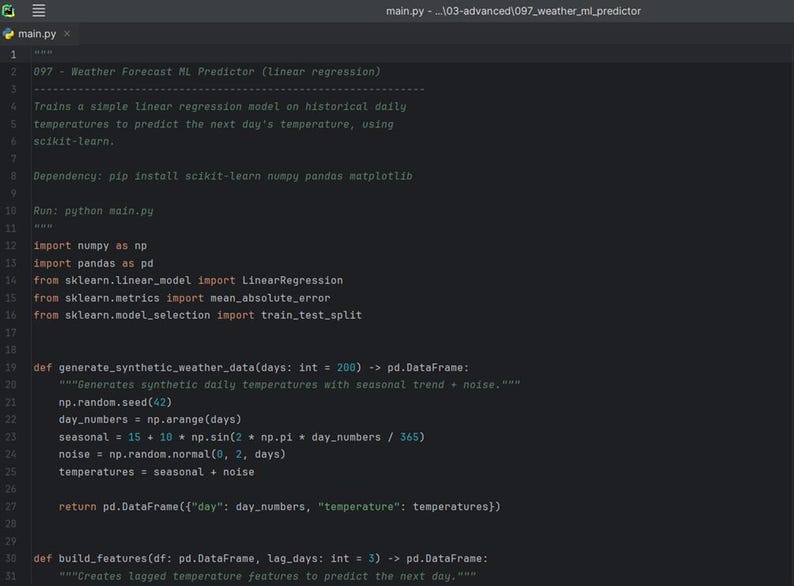This screenshot has height=586, width=794.
Task: Click the LinearRegression import name
Action: coord(292,281)
